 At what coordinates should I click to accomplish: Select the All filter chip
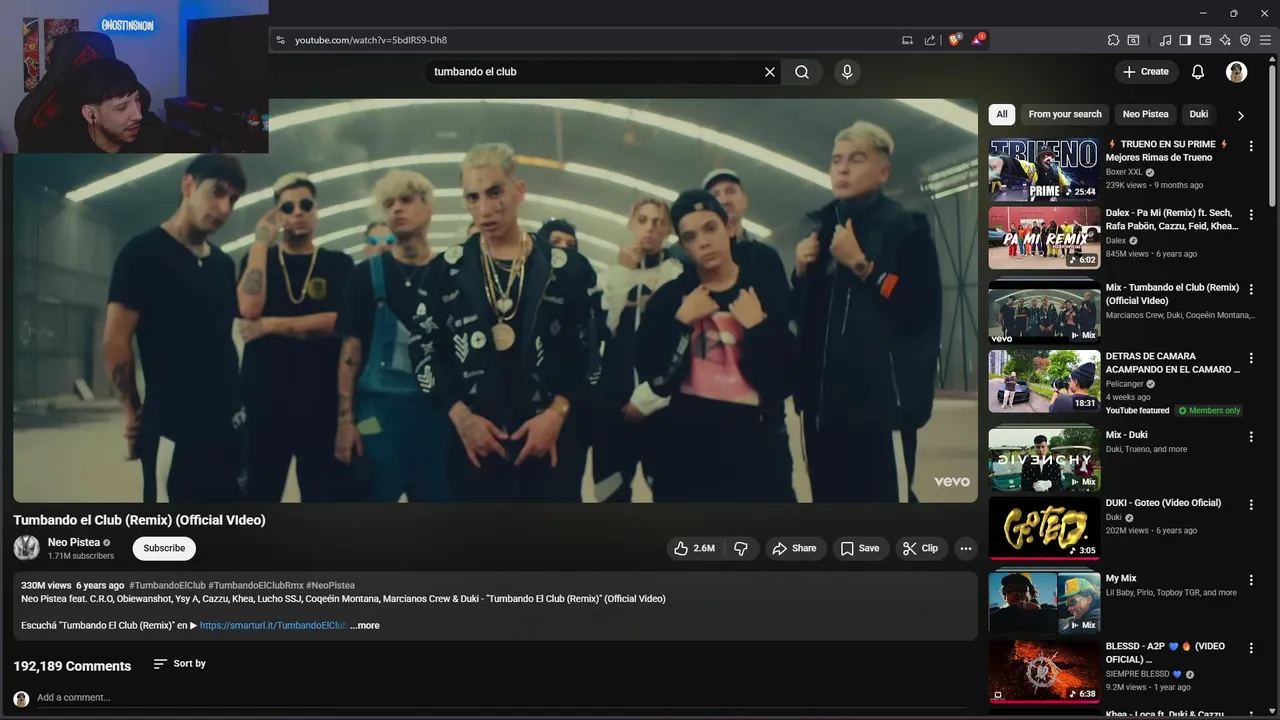(1002, 114)
